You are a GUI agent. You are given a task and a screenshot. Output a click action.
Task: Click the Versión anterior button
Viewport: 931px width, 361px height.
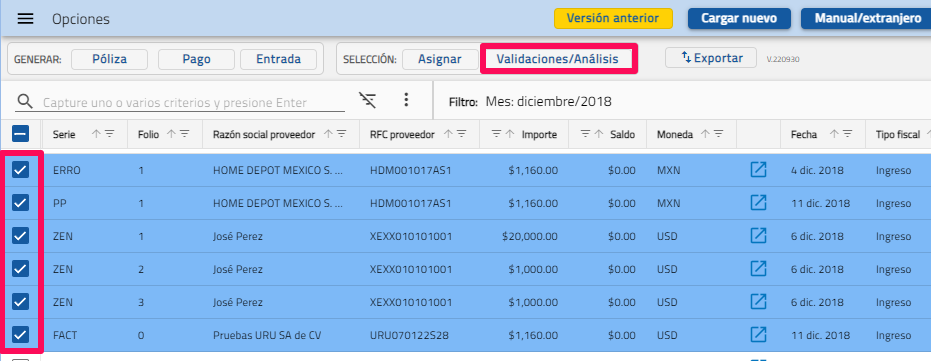[x=613, y=18]
